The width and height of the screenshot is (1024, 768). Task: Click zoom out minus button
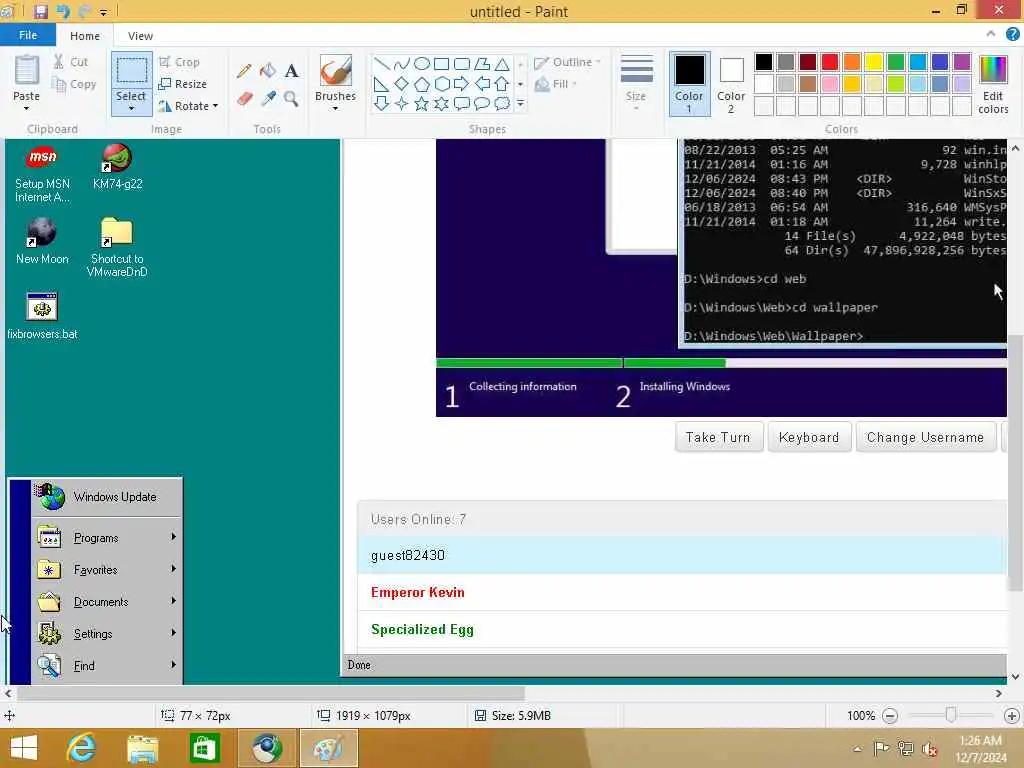[x=889, y=716]
